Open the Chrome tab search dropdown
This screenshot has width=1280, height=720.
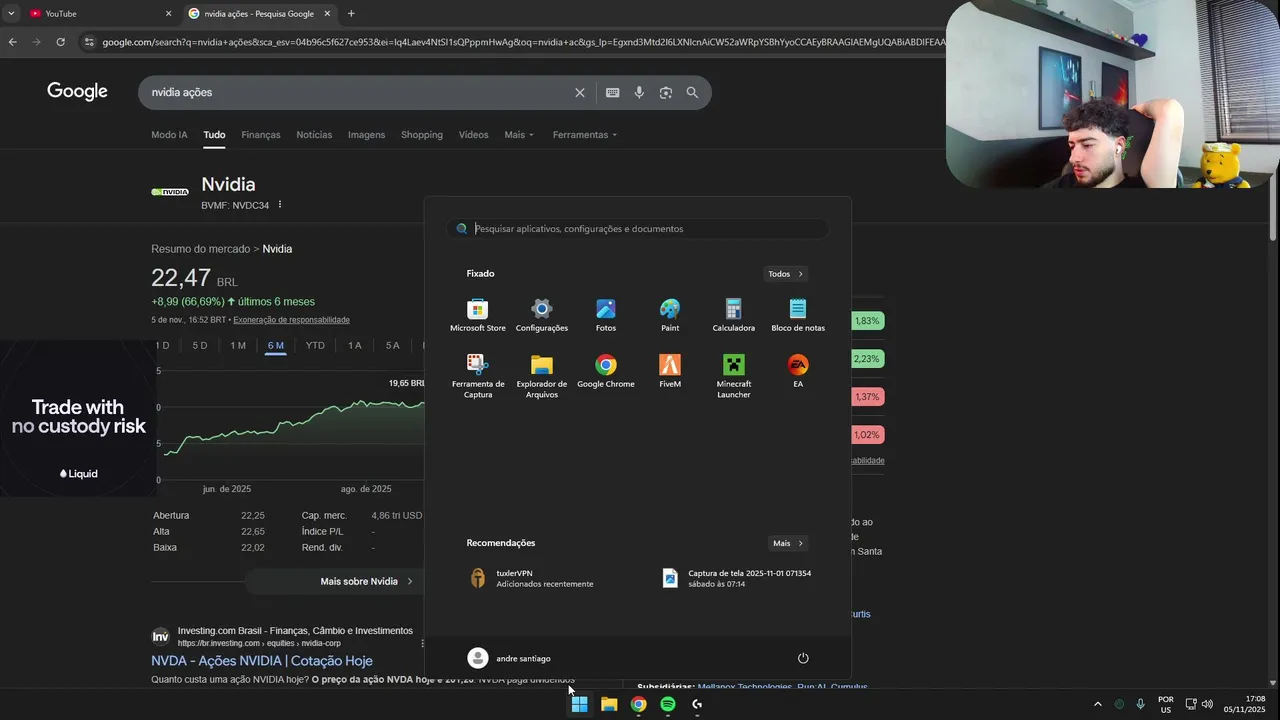pyautogui.click(x=10, y=14)
